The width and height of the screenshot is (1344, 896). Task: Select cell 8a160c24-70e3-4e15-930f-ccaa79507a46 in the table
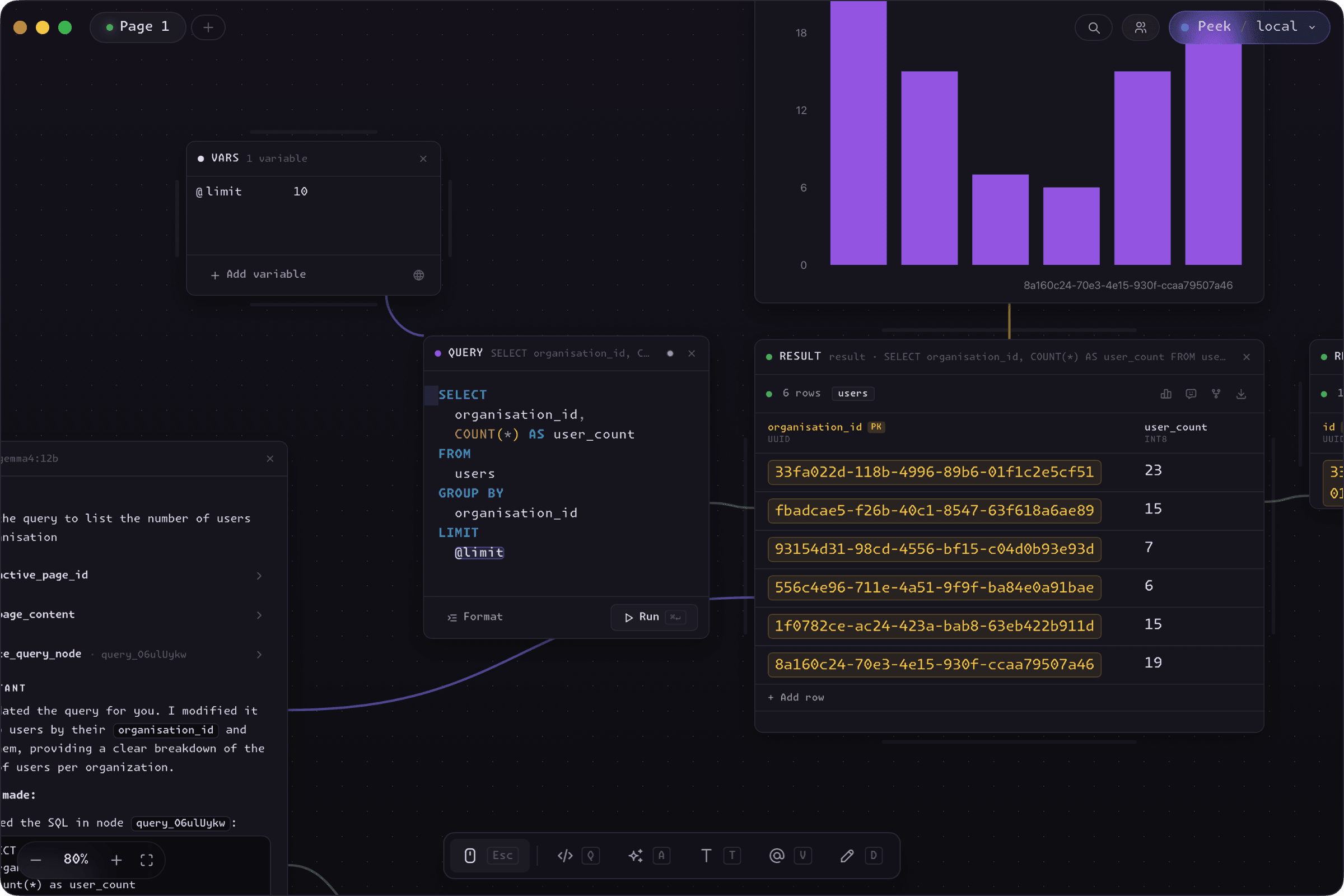934,665
